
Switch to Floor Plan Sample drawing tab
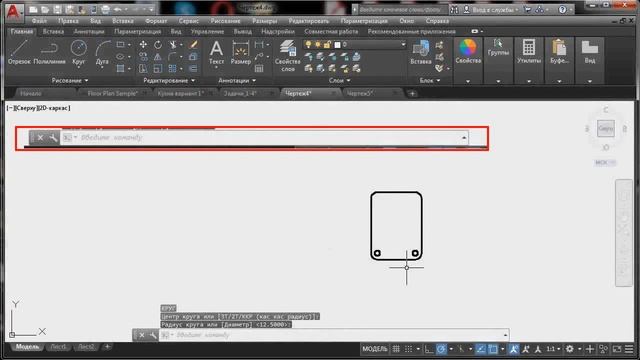pos(113,93)
